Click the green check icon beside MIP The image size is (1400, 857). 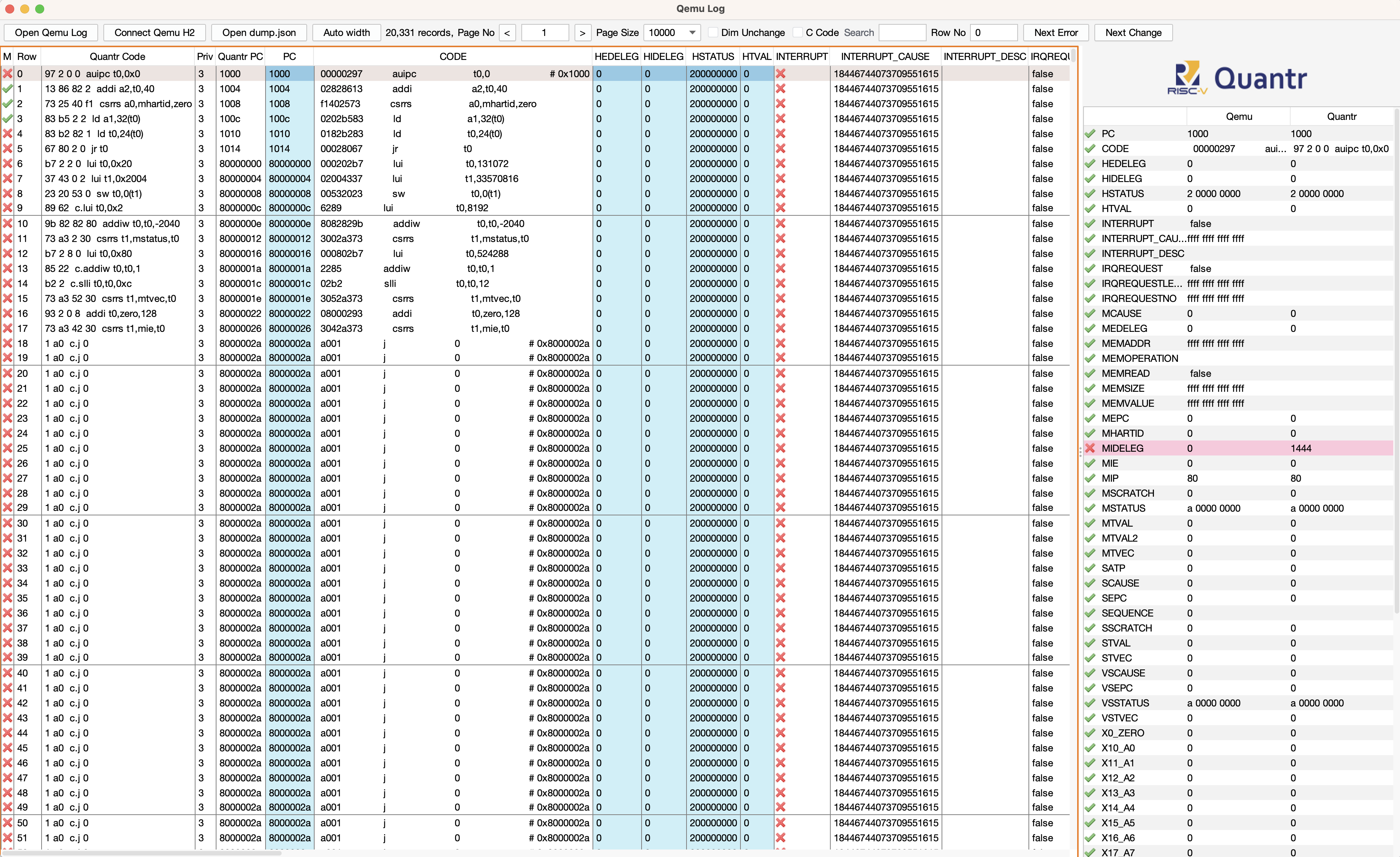(1090, 478)
